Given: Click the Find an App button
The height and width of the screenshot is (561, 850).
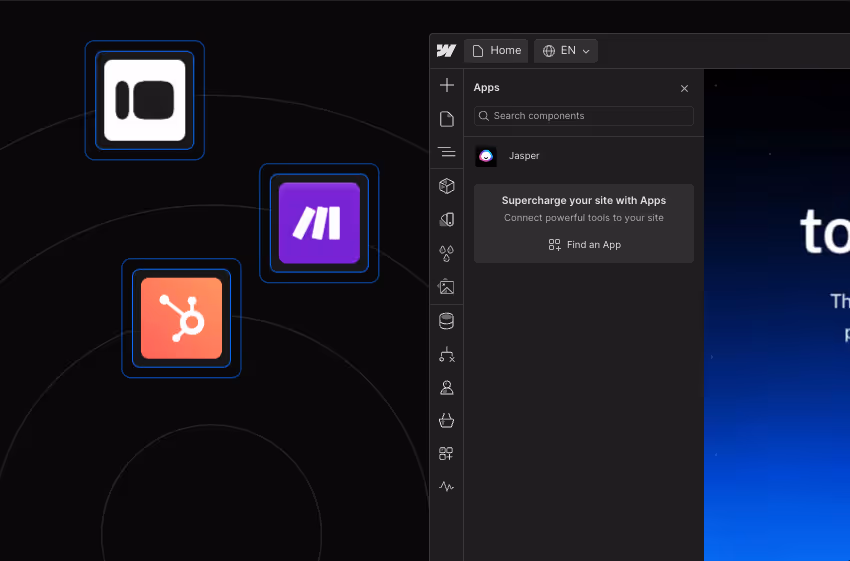Looking at the screenshot, I should 584,245.
